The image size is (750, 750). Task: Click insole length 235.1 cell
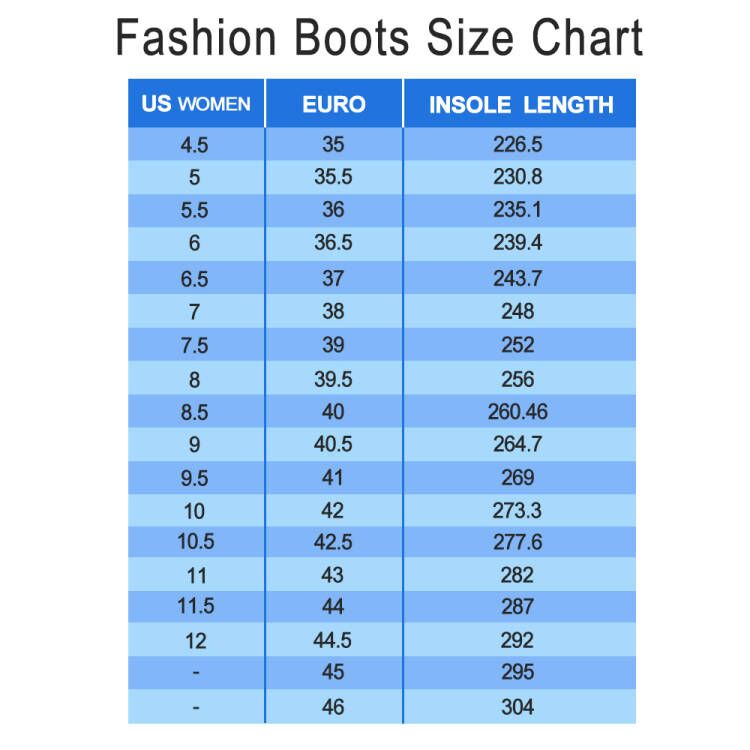520,210
